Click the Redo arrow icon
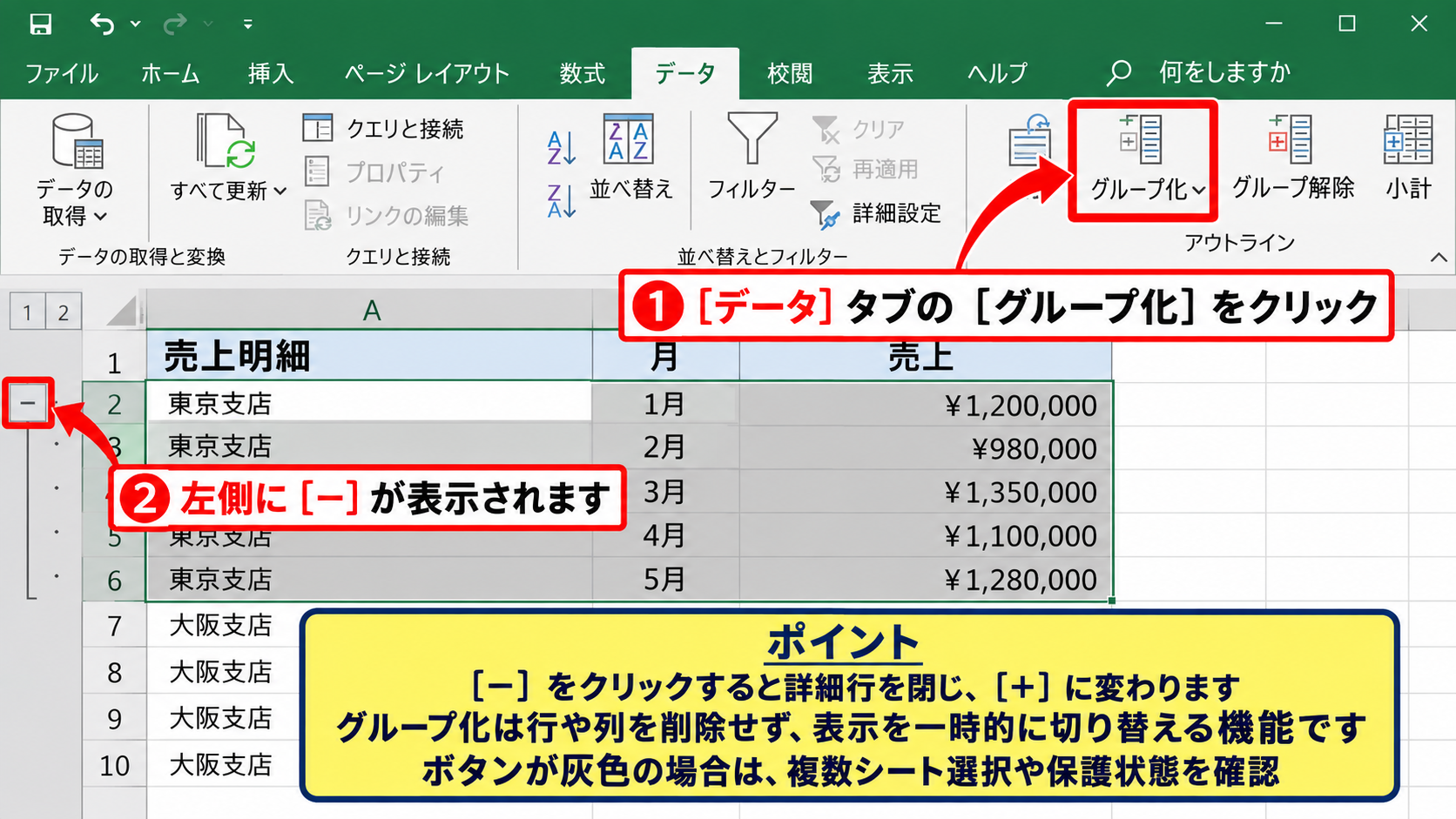Viewport: 1456px width, 819px height. (175, 23)
